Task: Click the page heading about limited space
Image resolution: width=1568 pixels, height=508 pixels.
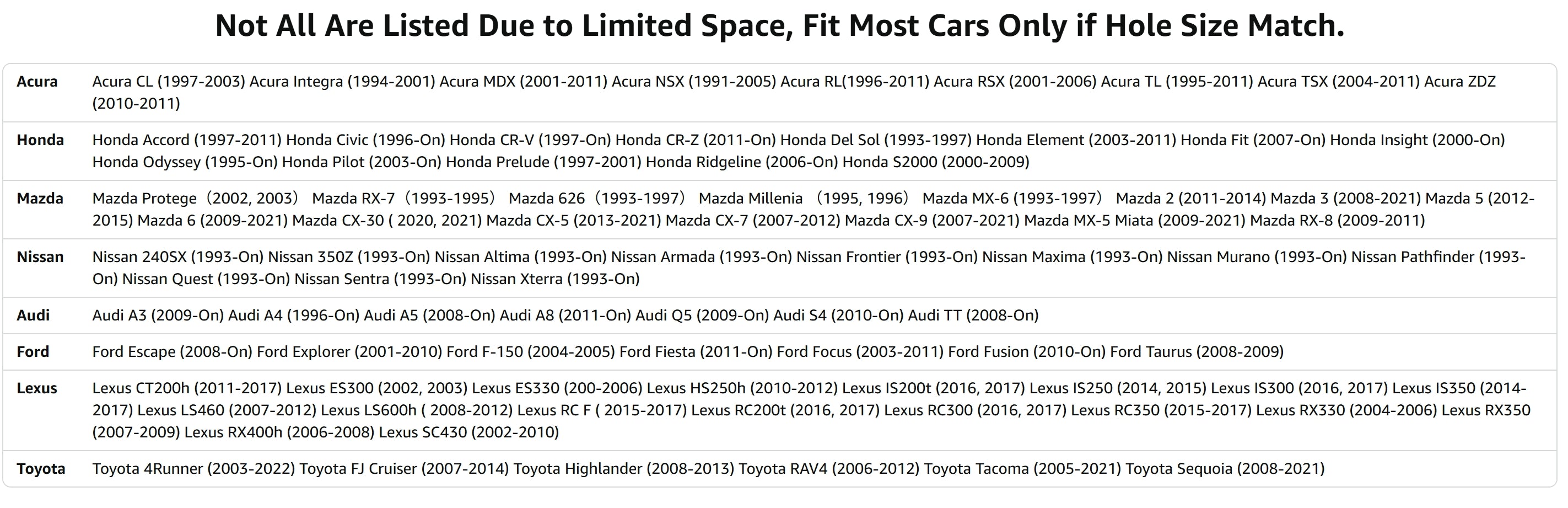Action: 780,25
